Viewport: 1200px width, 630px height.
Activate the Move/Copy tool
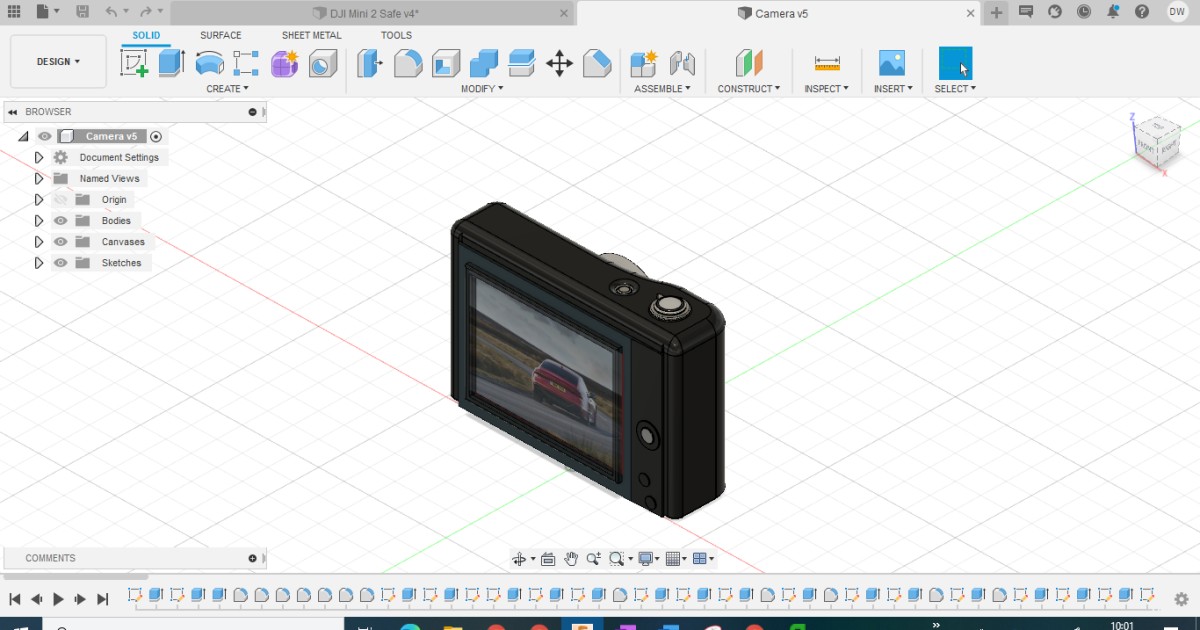tap(560, 62)
